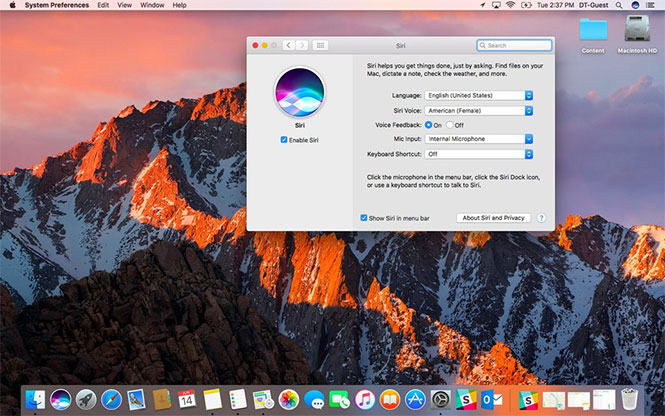Click the Show All grid icon in toolbar
The image size is (665, 416).
320,45
